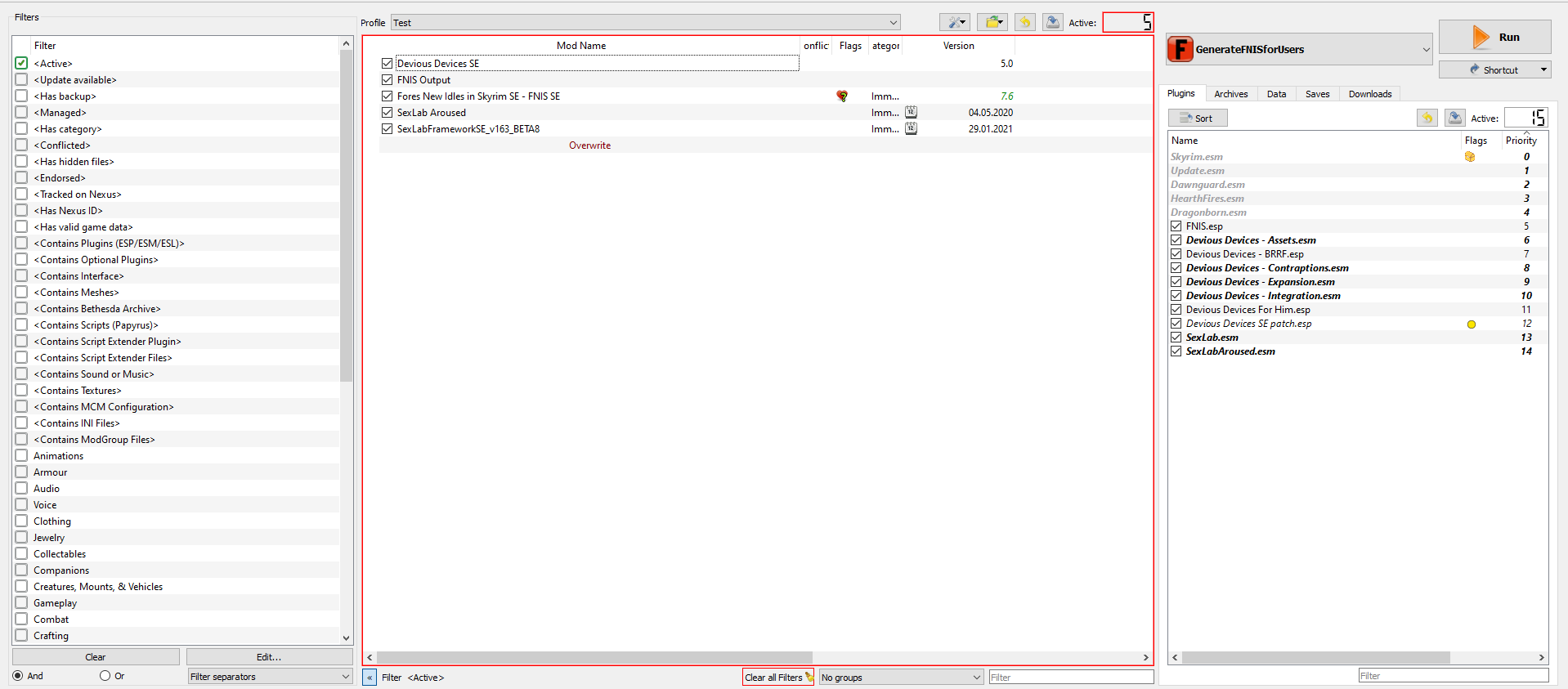Click the restore mod list backup icon
Image resolution: width=1568 pixels, height=689 pixels.
[x=1025, y=22]
